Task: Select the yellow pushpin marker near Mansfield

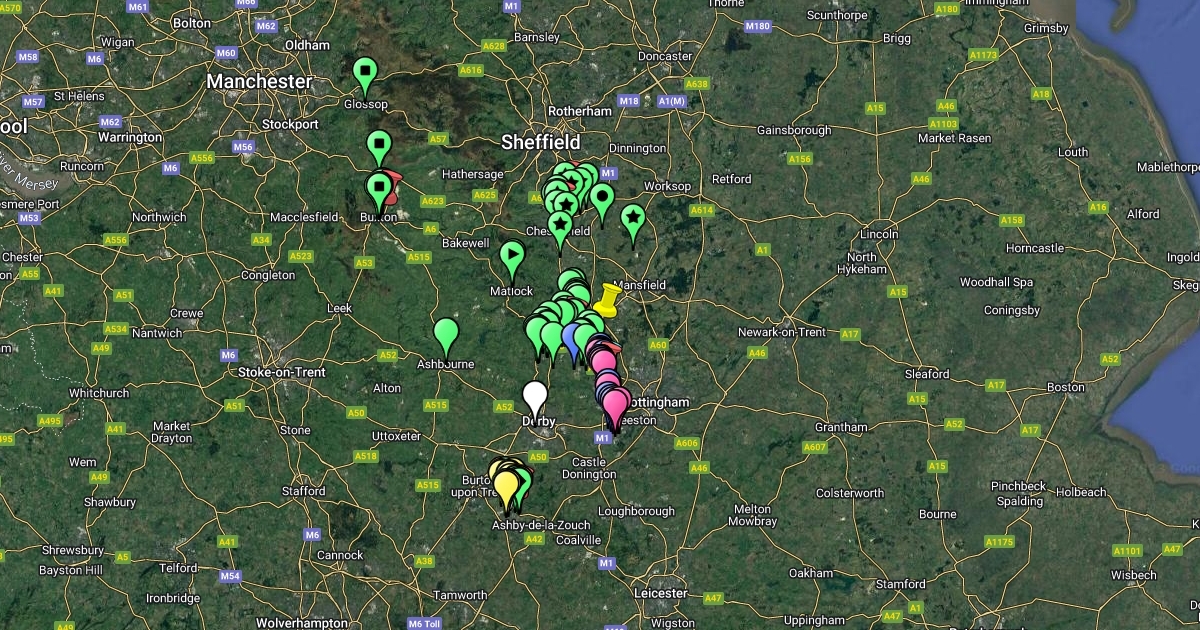Action: point(606,297)
